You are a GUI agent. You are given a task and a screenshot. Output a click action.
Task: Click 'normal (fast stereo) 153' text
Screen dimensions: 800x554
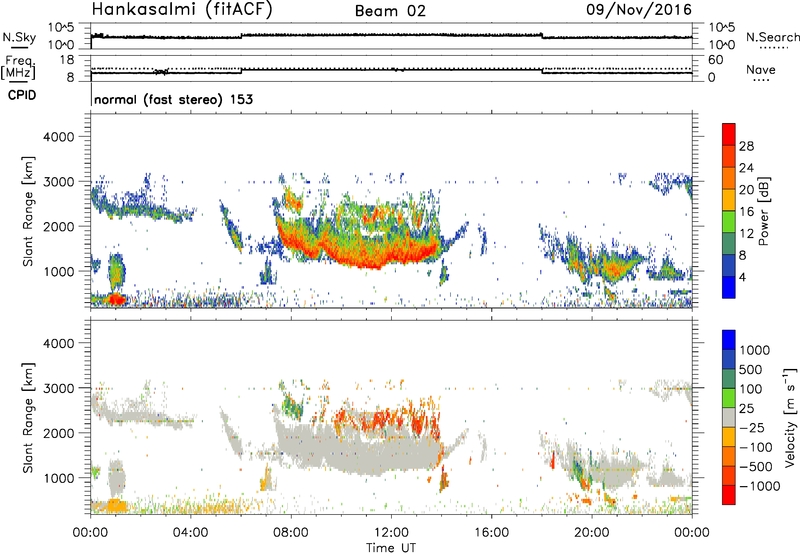coord(173,99)
